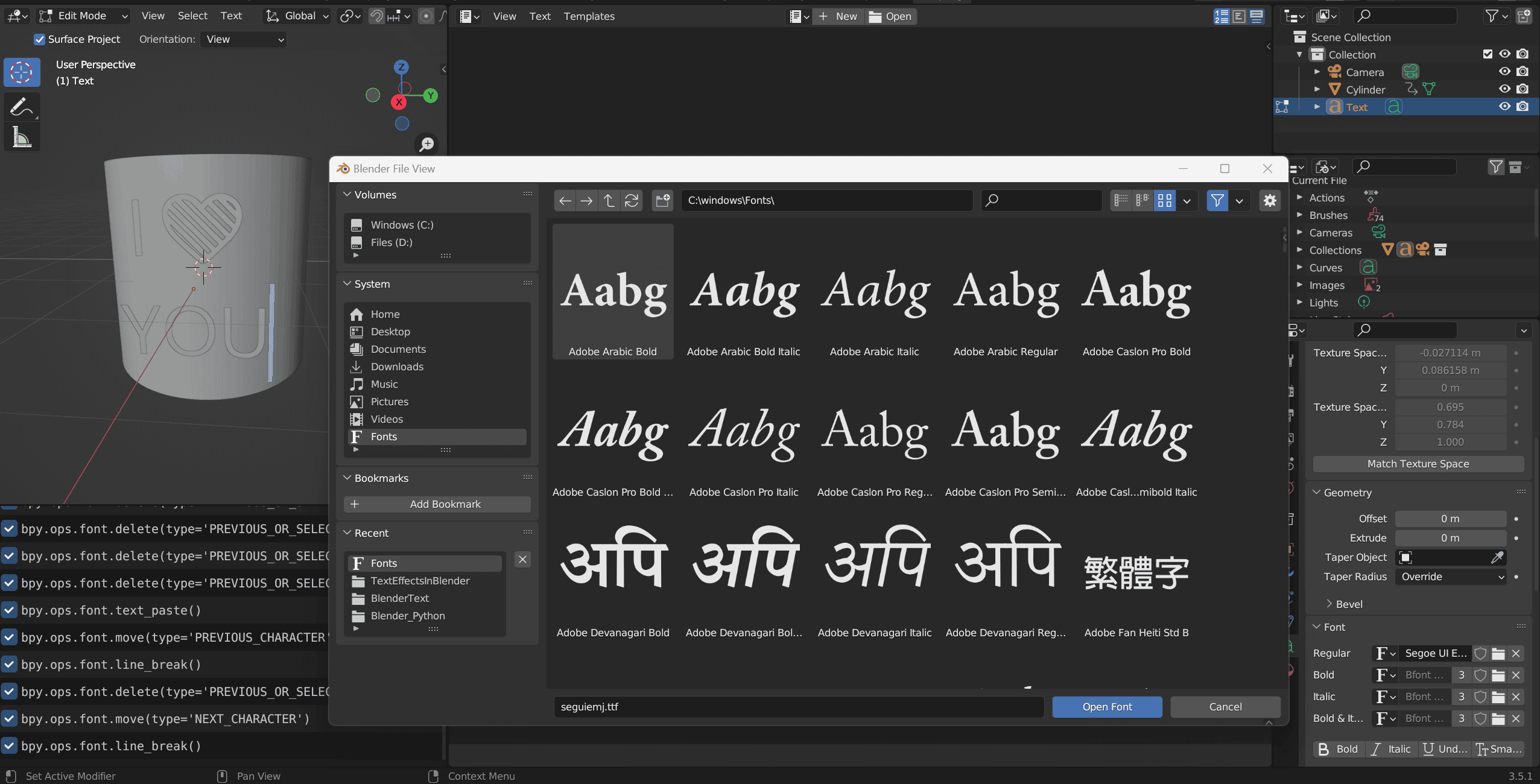Adjust the Extrude value field
This screenshot has height=784, width=1540.
1451,538
